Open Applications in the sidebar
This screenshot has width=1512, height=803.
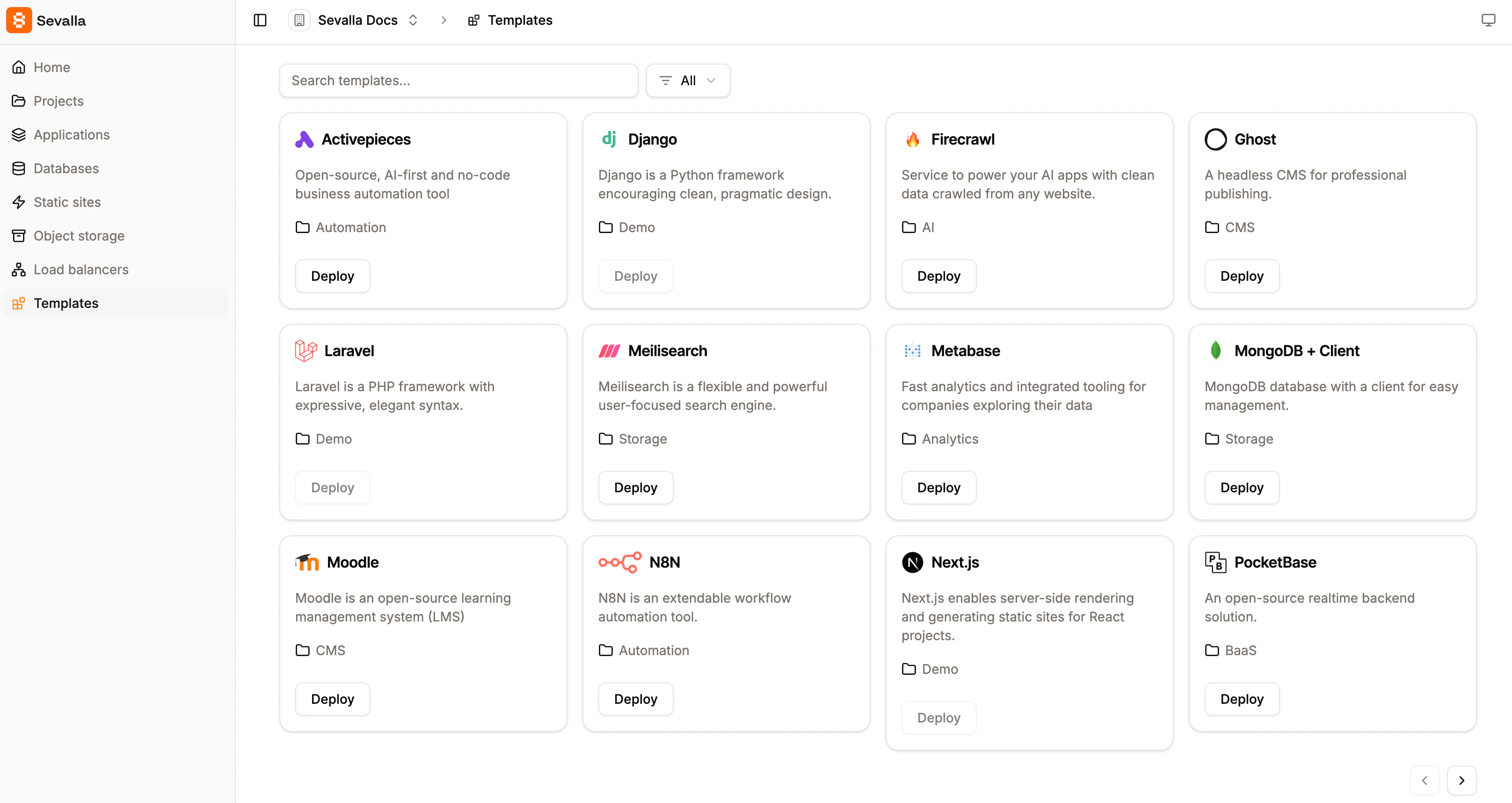[115, 135]
